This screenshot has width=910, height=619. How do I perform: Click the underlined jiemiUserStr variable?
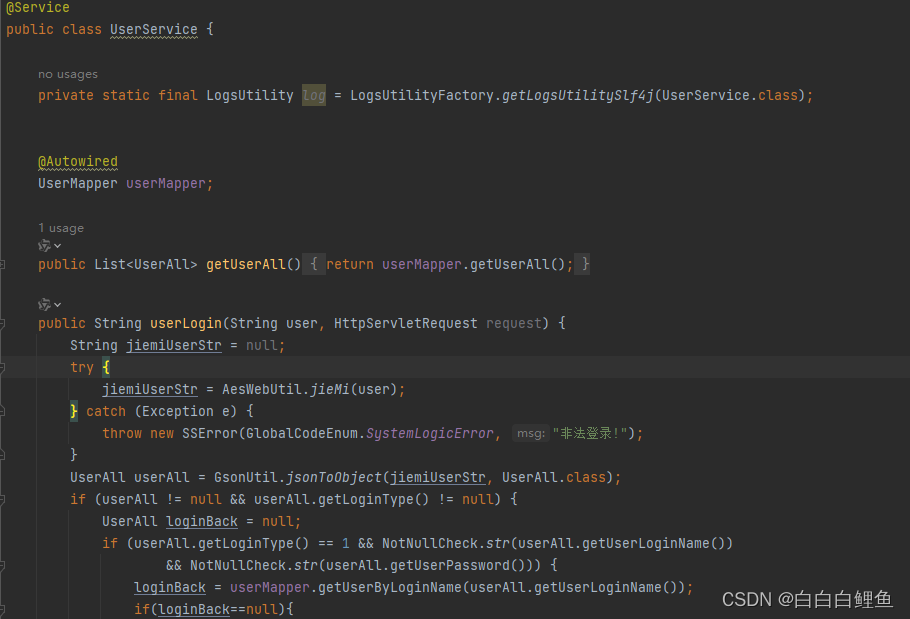tap(173, 345)
